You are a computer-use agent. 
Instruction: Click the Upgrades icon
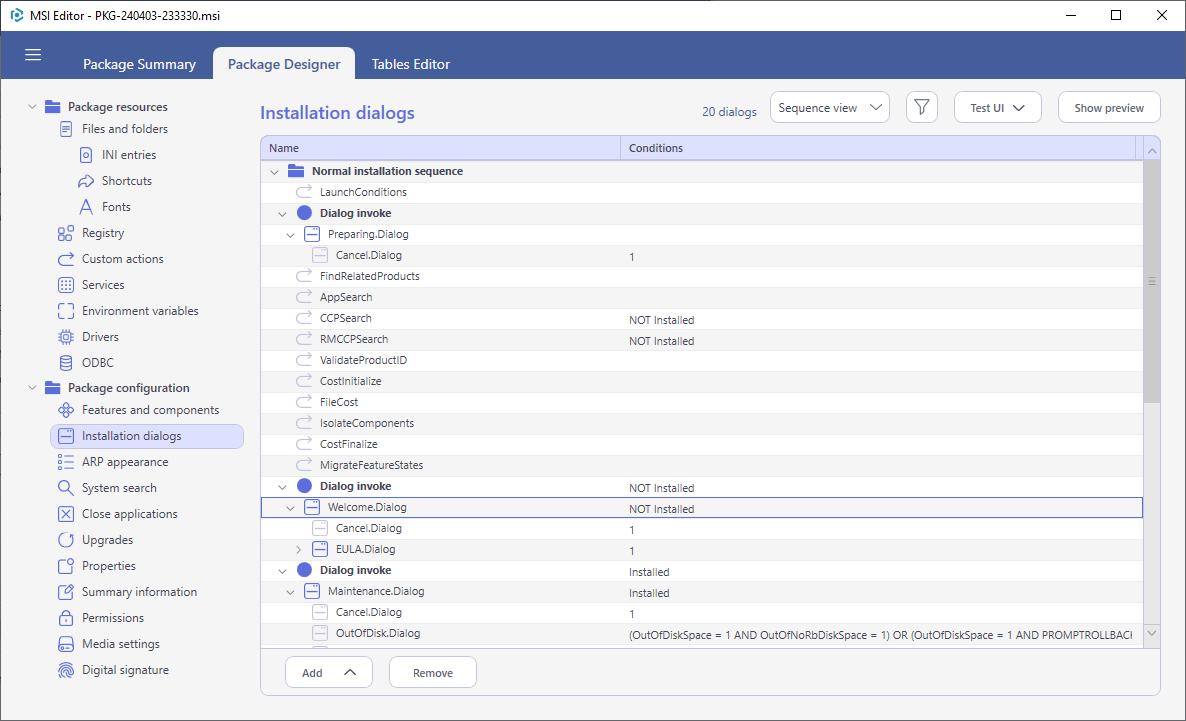click(x=66, y=539)
